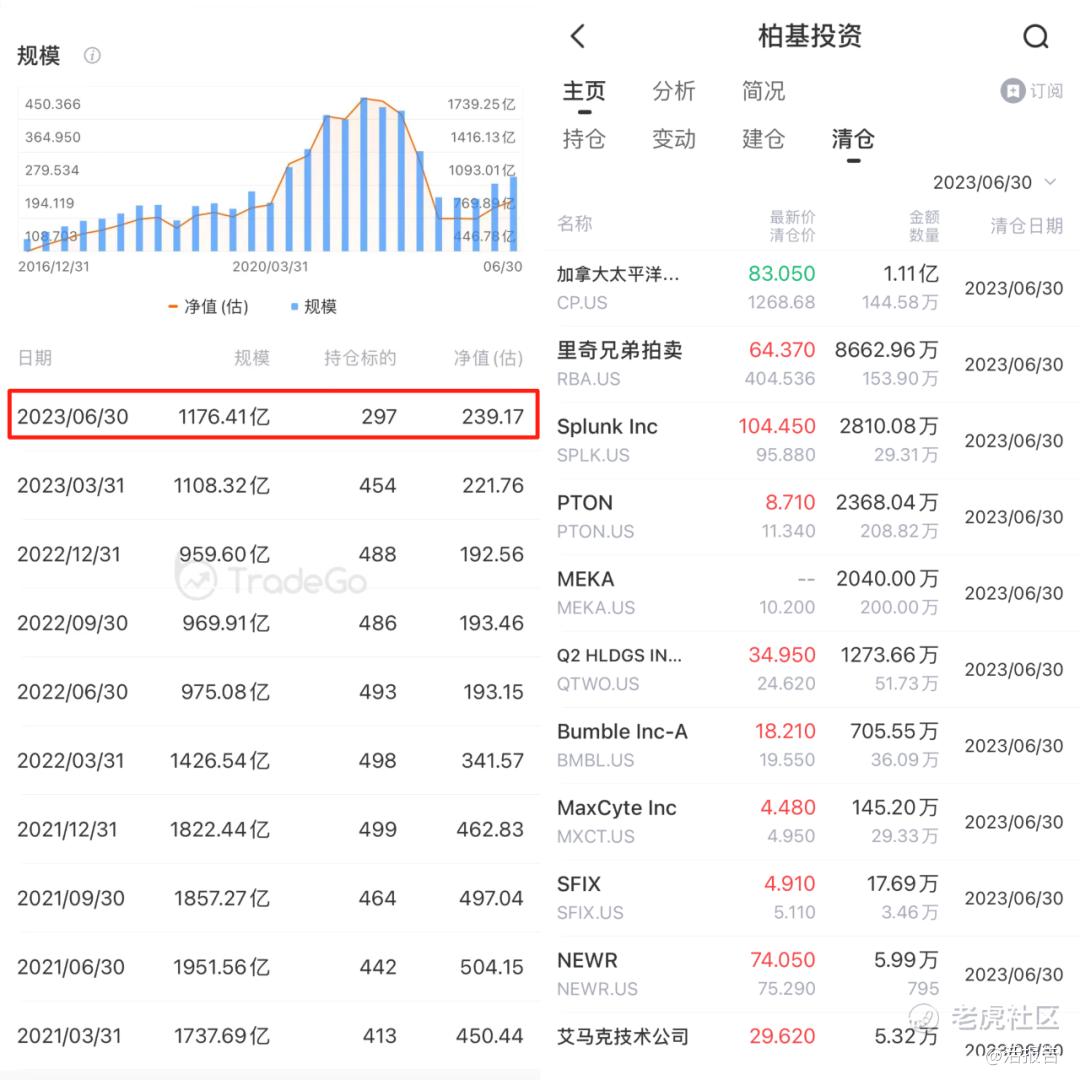Image resolution: width=1080 pixels, height=1080 pixels.
Task: Select the 清仓 sub-tab
Action: pyautogui.click(x=853, y=139)
